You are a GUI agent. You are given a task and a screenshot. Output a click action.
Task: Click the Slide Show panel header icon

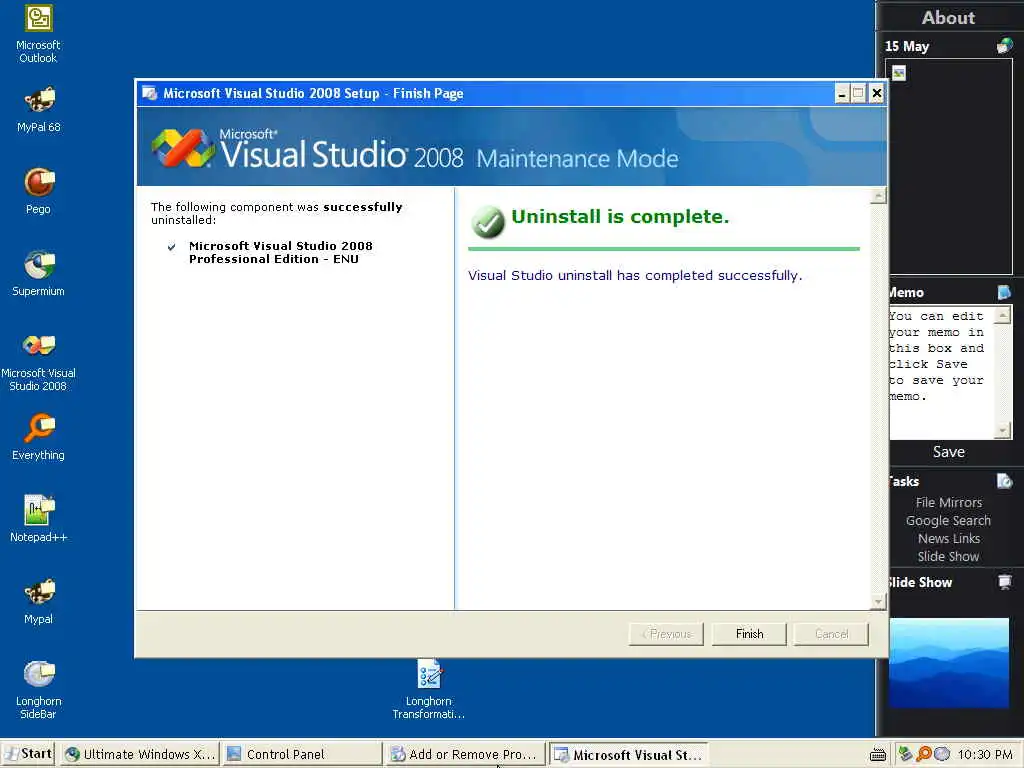click(1004, 582)
